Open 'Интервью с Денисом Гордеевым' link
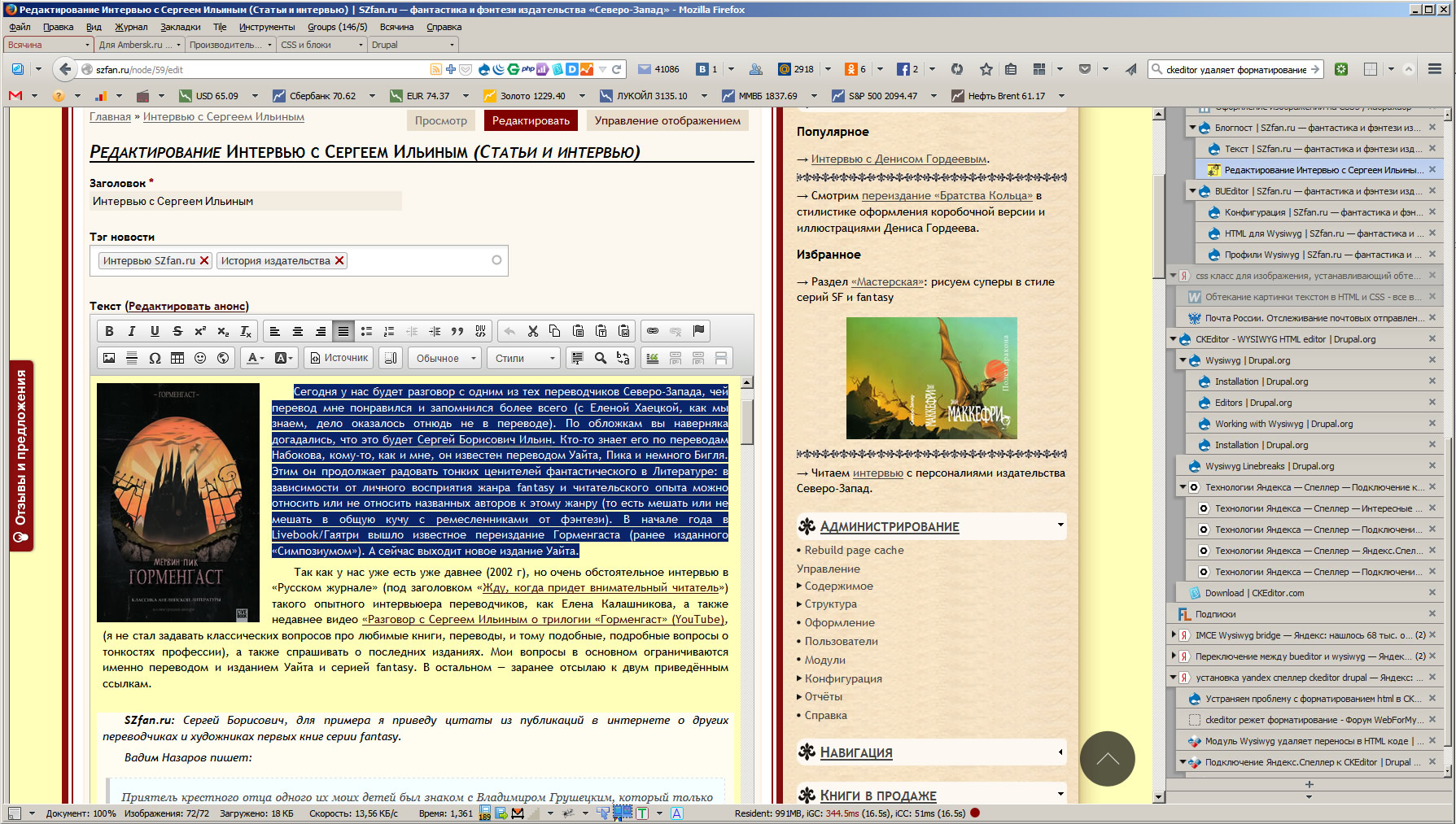The height and width of the screenshot is (824, 1456). 899,159
